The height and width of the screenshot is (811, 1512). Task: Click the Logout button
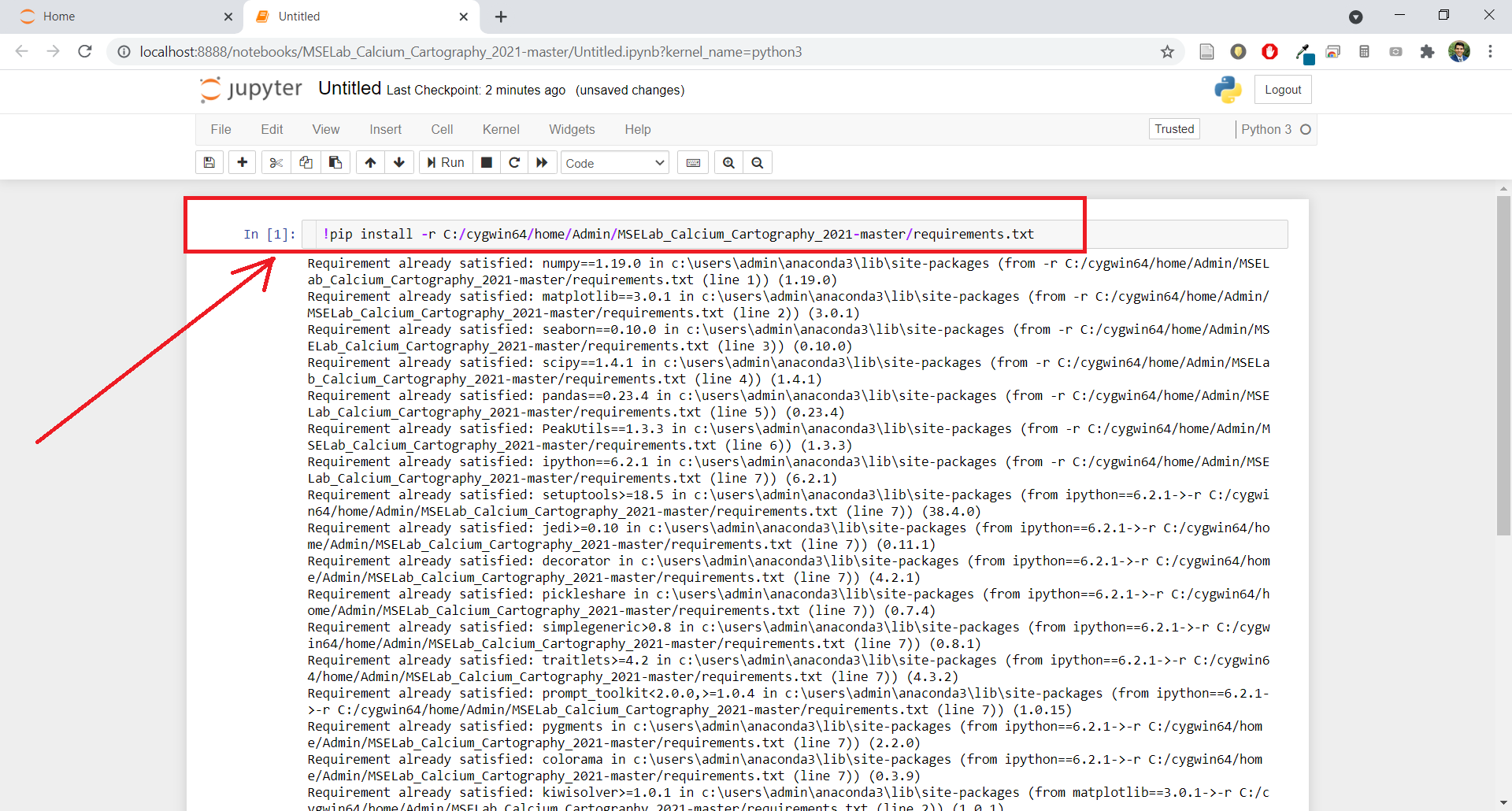tap(1283, 90)
